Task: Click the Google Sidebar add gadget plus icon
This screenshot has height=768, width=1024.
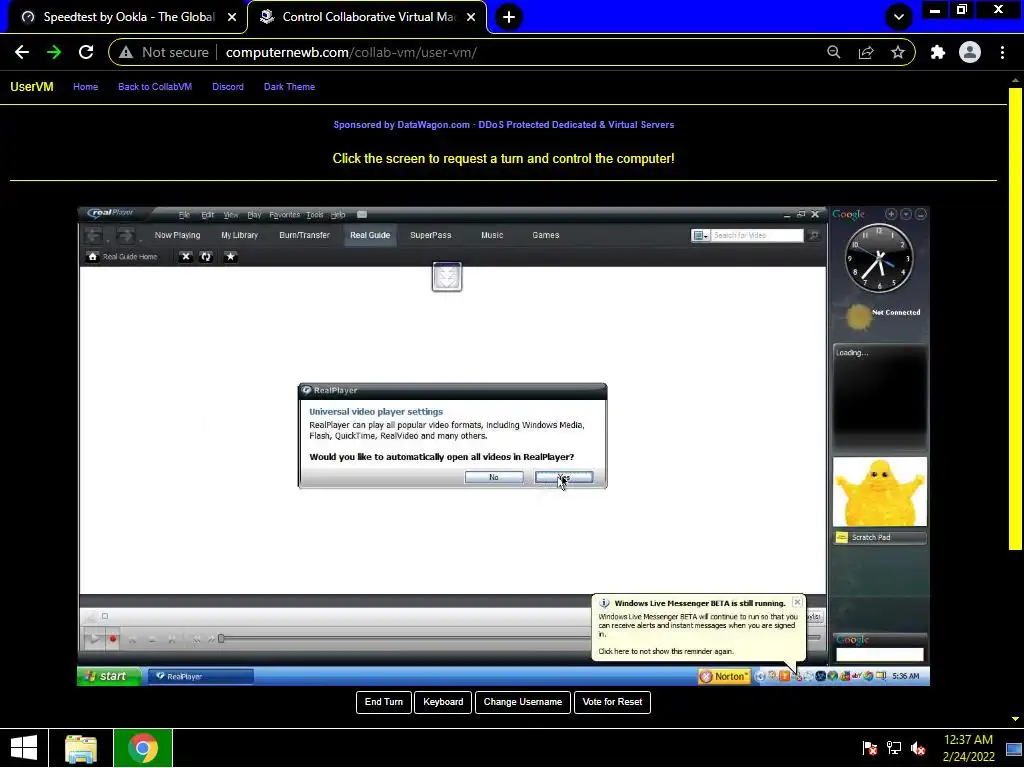Action: [891, 214]
